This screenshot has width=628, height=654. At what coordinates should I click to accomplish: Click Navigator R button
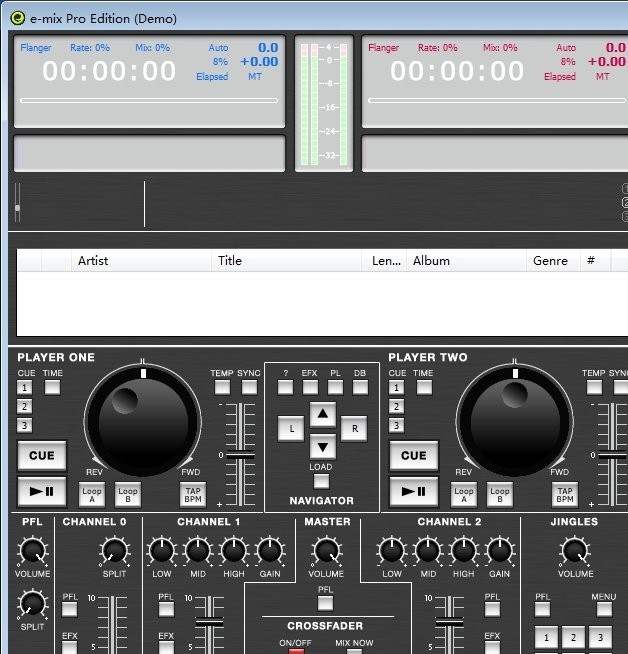[354, 429]
